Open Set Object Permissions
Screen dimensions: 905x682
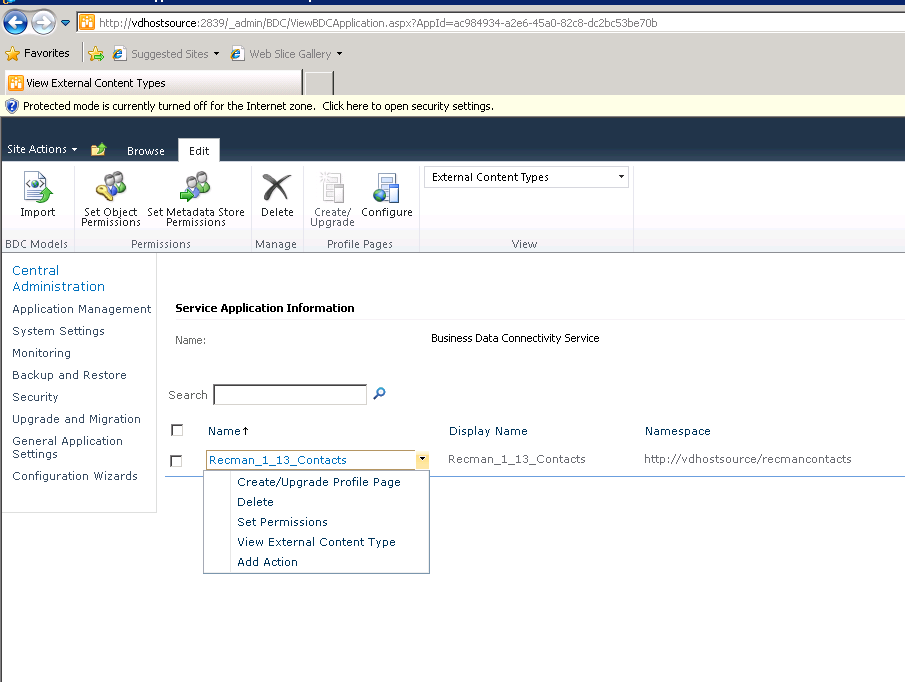[111, 198]
